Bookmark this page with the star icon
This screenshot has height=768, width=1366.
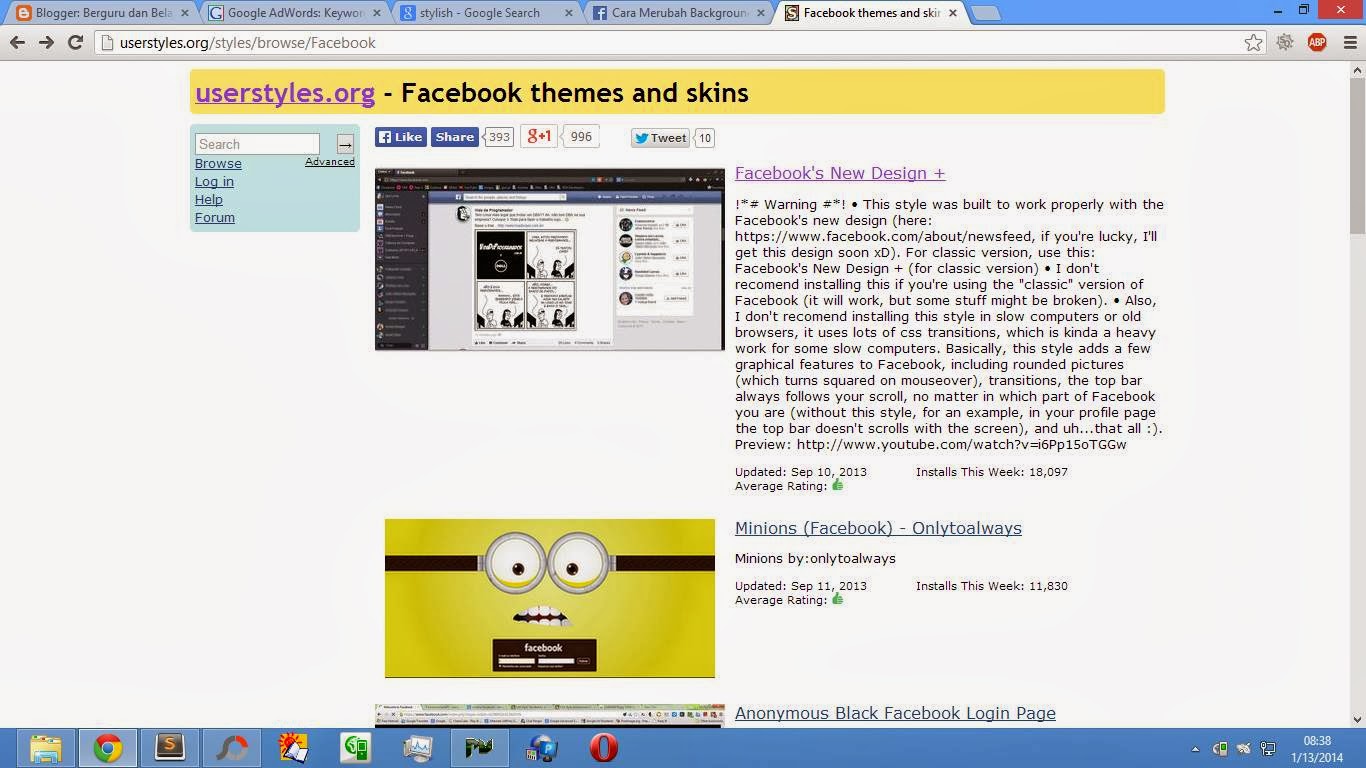tap(1253, 42)
